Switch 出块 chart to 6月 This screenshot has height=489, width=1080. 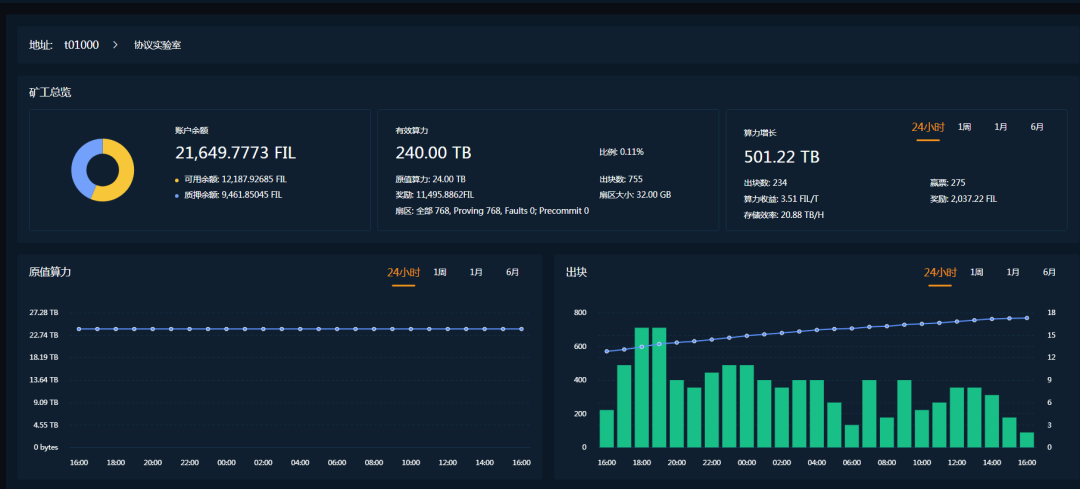point(1050,273)
